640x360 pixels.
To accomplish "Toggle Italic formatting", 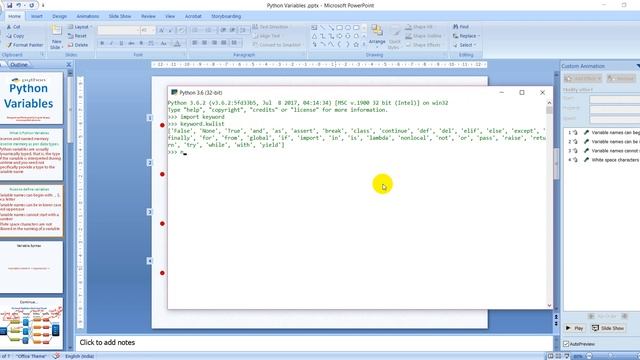I will tap(111, 43).
